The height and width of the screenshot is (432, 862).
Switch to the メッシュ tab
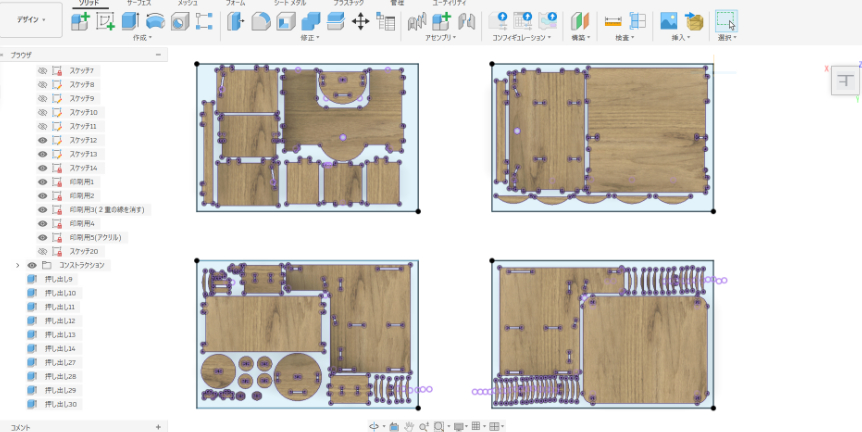click(x=187, y=3)
